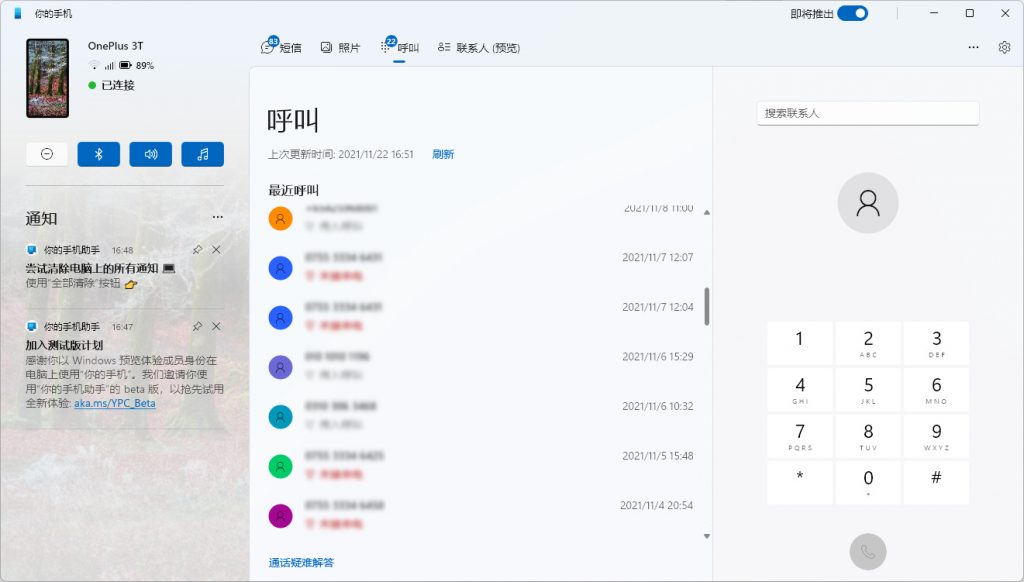
Task: Click the audio/speaker icon under the phone
Action: coord(150,153)
